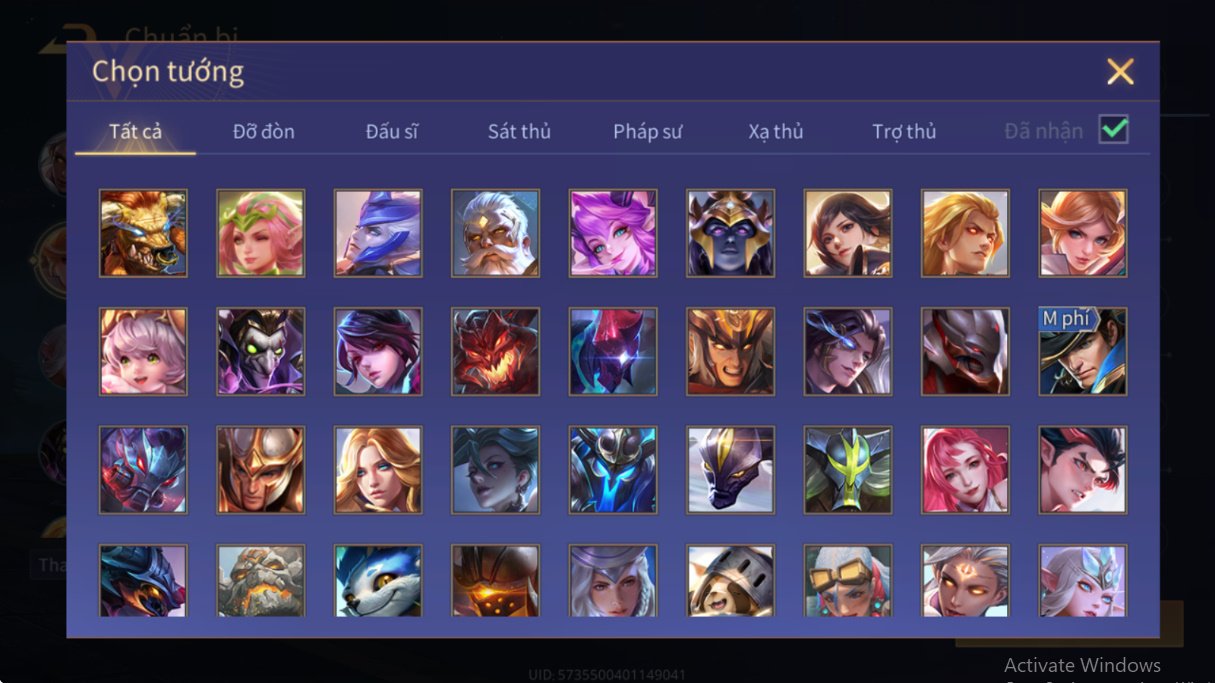Open the 'Sát thủ' tab
This screenshot has height=683, width=1215.
coord(519,131)
